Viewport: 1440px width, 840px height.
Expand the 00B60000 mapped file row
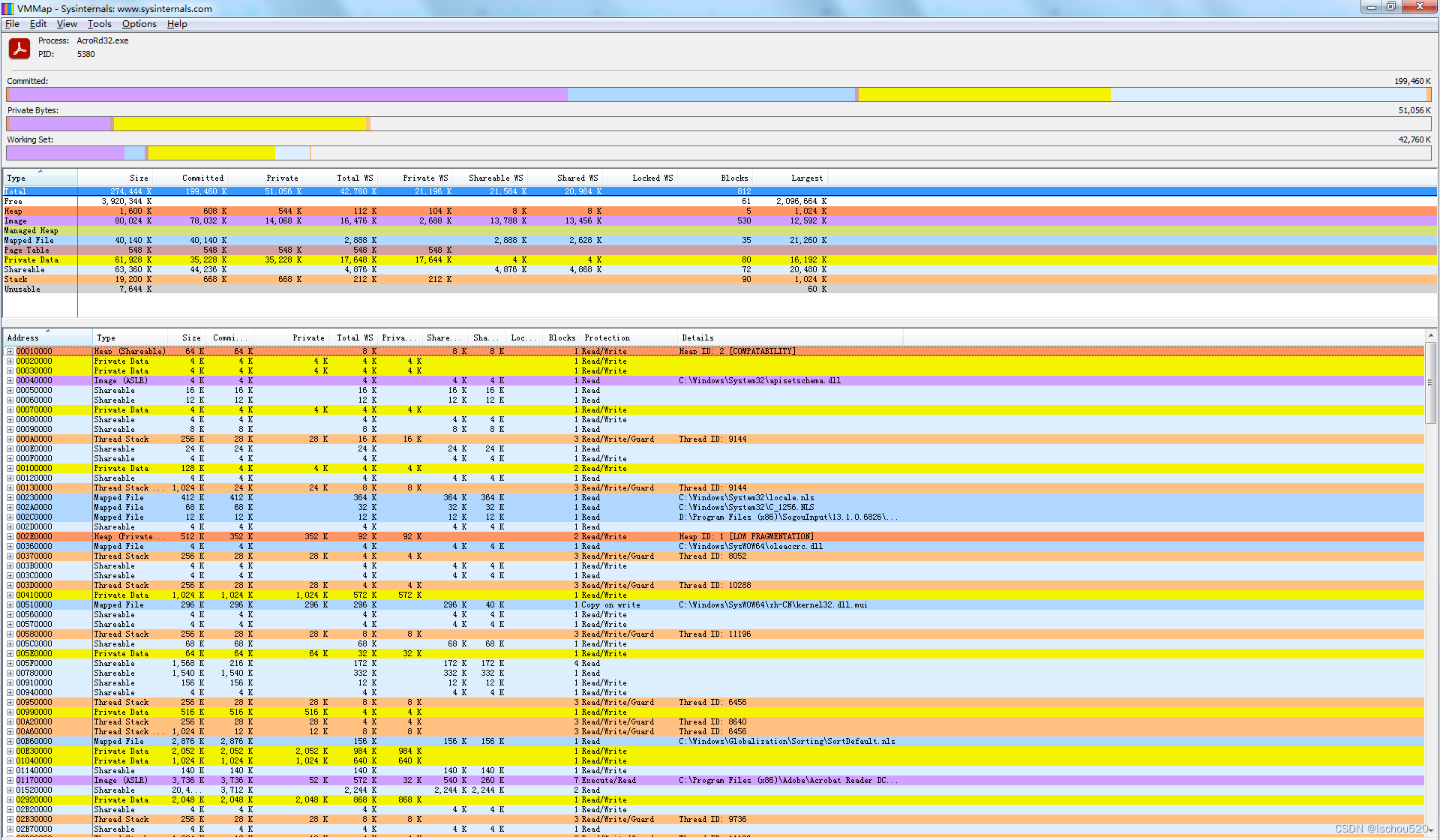(10, 741)
